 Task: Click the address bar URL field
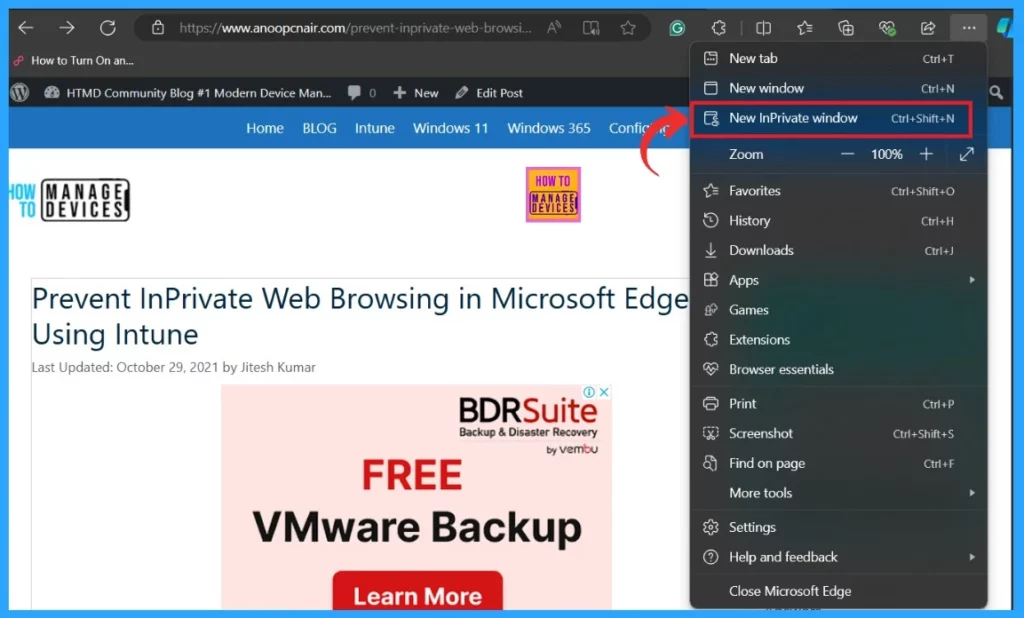pos(355,27)
